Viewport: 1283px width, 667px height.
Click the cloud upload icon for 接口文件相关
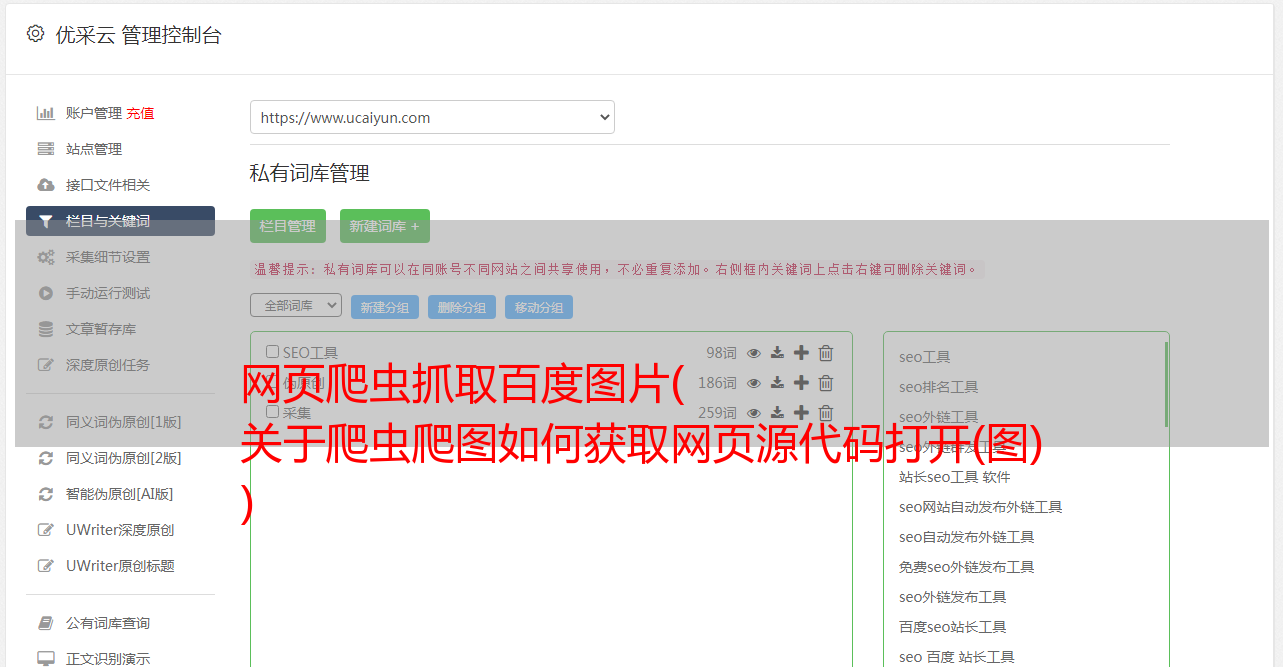45,185
